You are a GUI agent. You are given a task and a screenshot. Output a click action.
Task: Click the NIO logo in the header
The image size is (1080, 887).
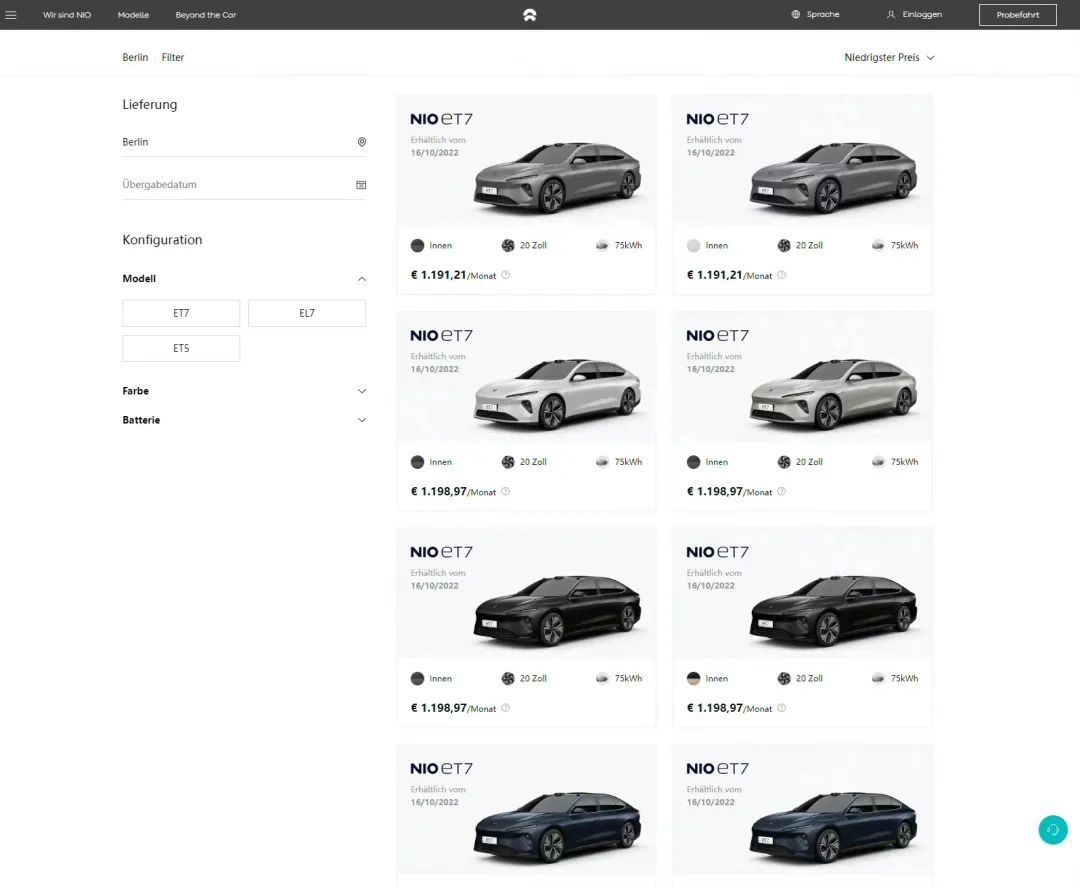click(x=529, y=14)
